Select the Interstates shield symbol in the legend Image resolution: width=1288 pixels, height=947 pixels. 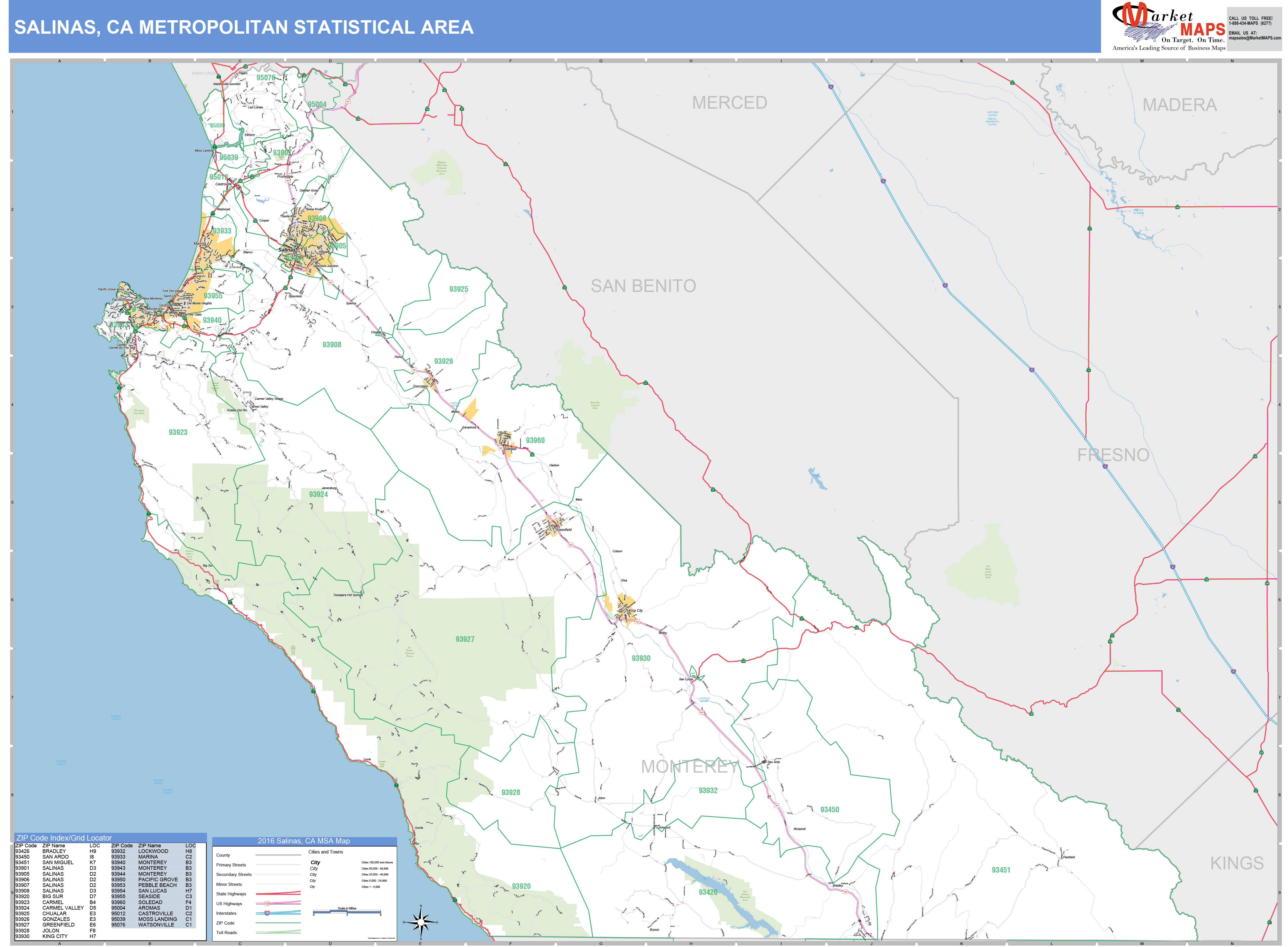coord(268,913)
